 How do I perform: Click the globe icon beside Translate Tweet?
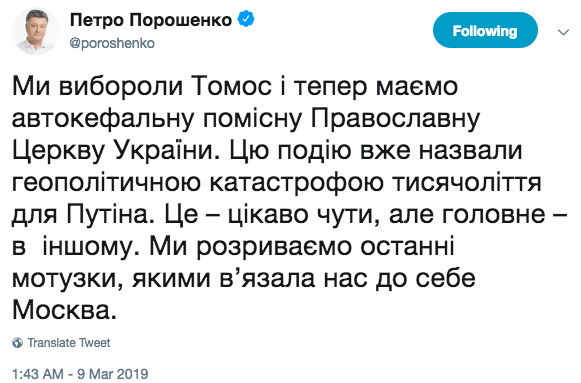pyautogui.click(x=17, y=343)
